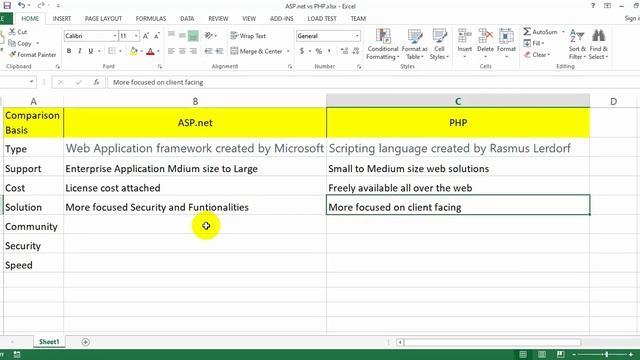Open Cell Styles gallery
This screenshot has width=640, height=360.
[x=439, y=44]
